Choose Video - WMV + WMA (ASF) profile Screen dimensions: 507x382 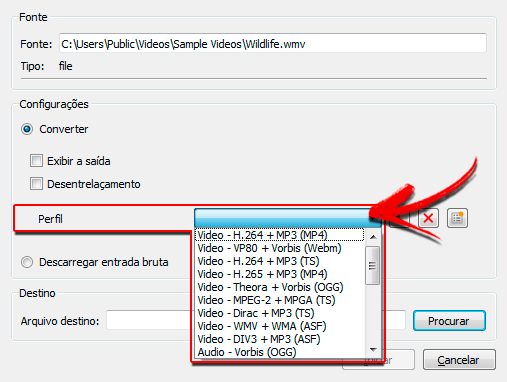(280, 326)
